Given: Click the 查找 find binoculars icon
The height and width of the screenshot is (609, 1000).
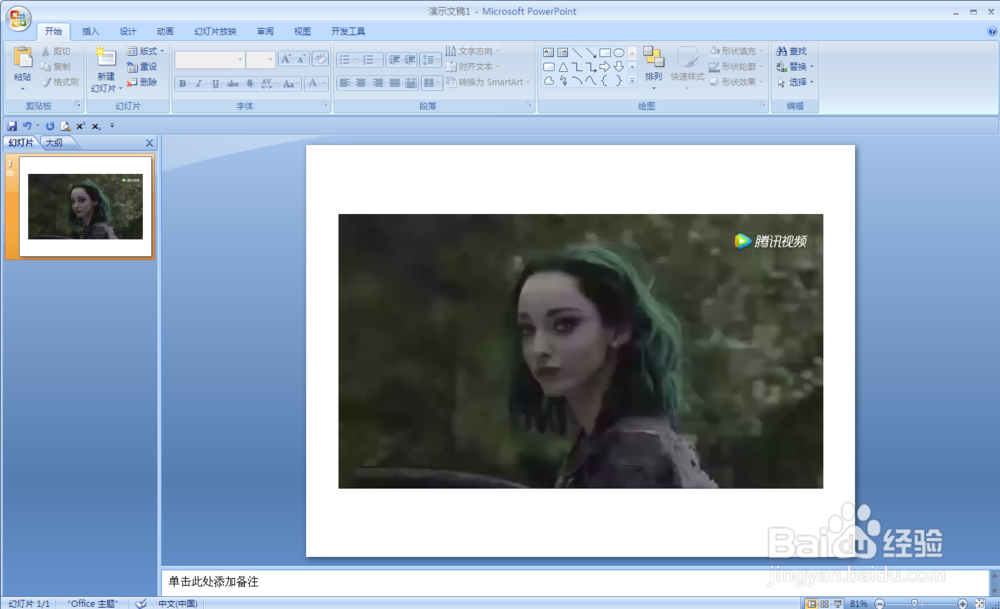Looking at the screenshot, I should coord(782,51).
